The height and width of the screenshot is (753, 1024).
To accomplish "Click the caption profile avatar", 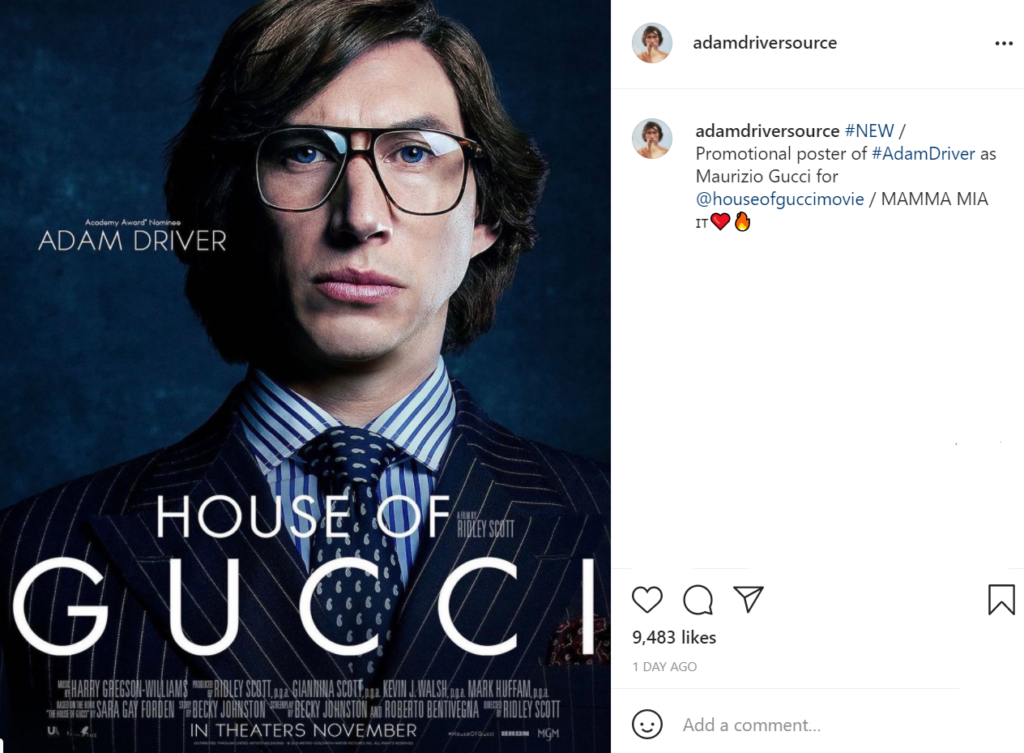I will coord(652,138).
